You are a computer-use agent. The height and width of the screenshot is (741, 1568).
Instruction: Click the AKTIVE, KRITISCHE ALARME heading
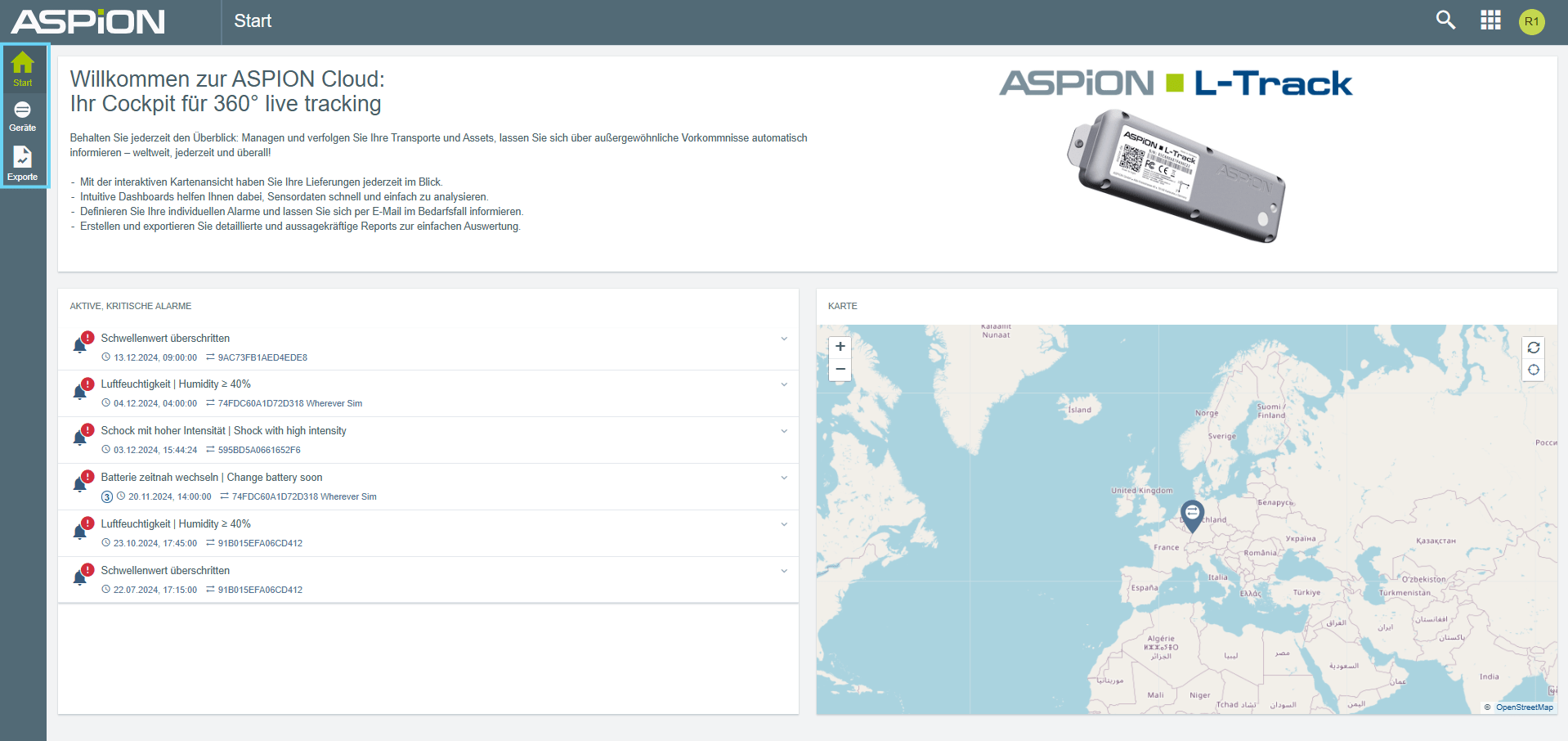pyautogui.click(x=131, y=306)
